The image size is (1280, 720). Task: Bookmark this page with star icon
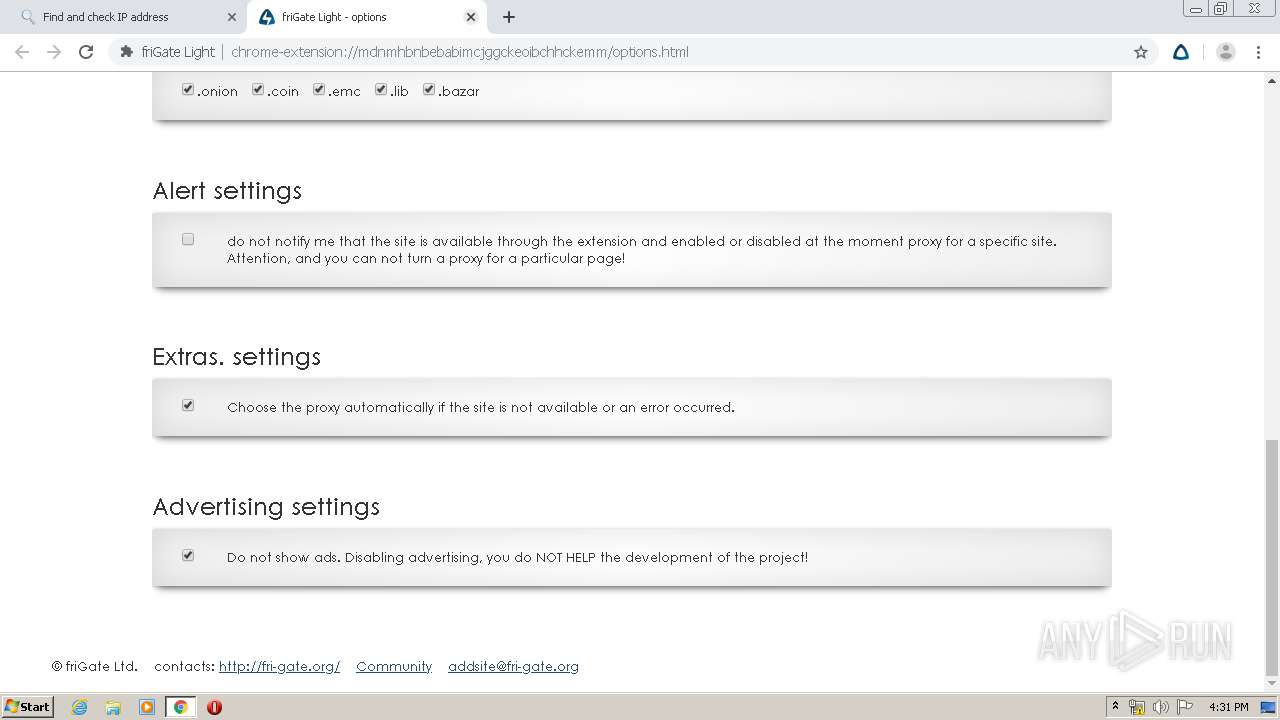1141,52
